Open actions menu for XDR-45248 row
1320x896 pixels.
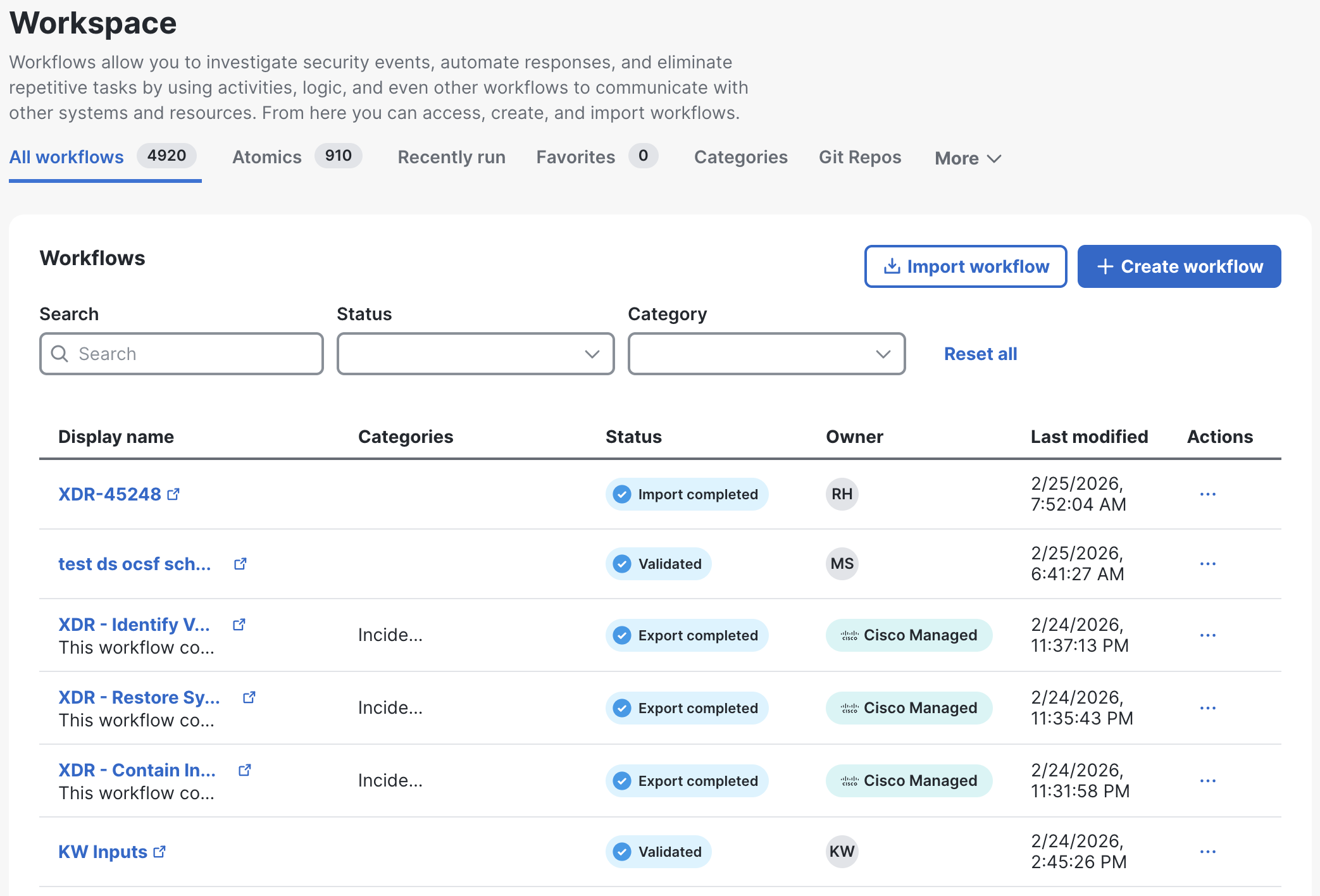pos(1207,494)
